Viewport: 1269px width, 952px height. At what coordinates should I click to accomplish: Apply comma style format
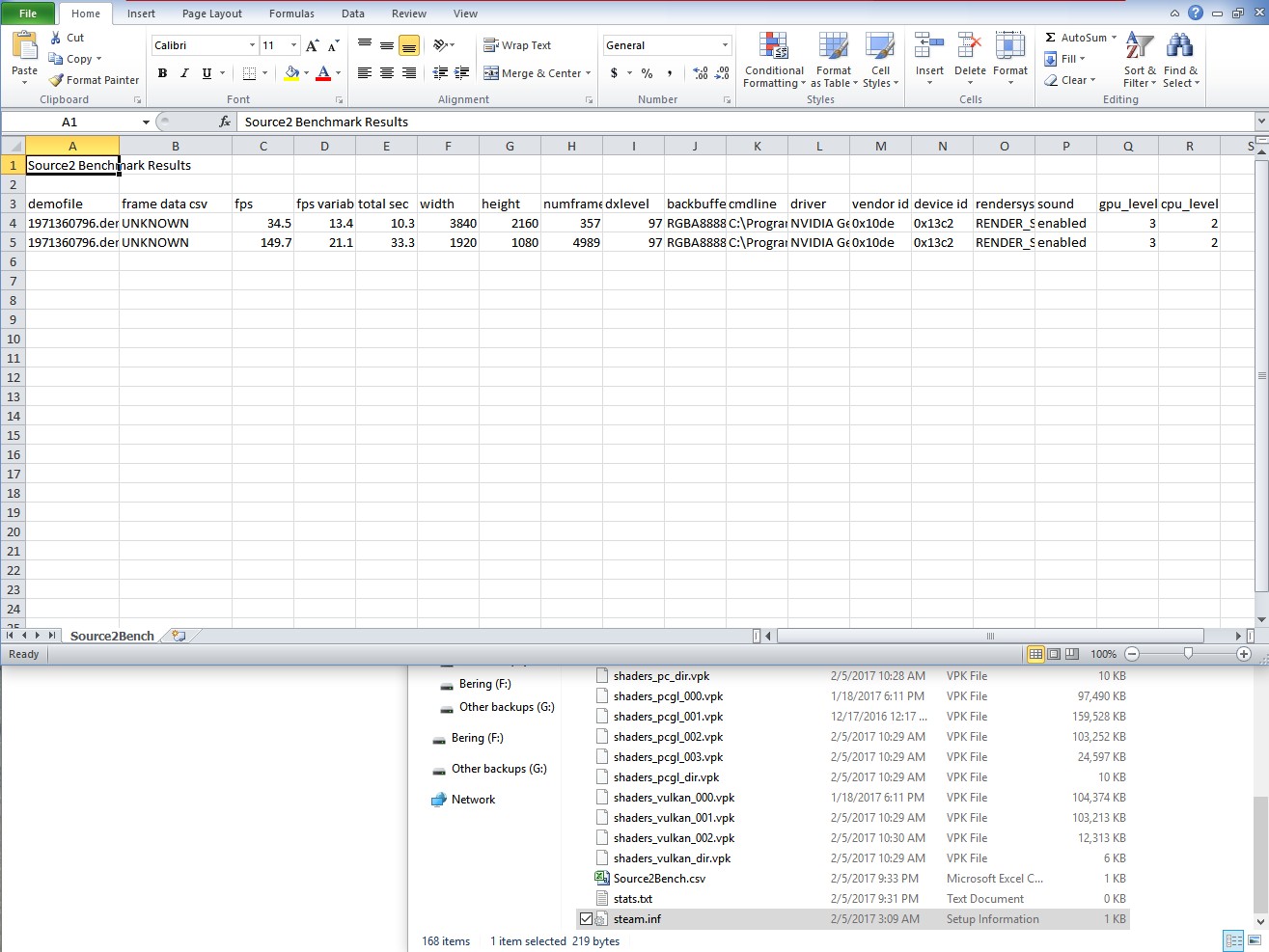coord(669,73)
